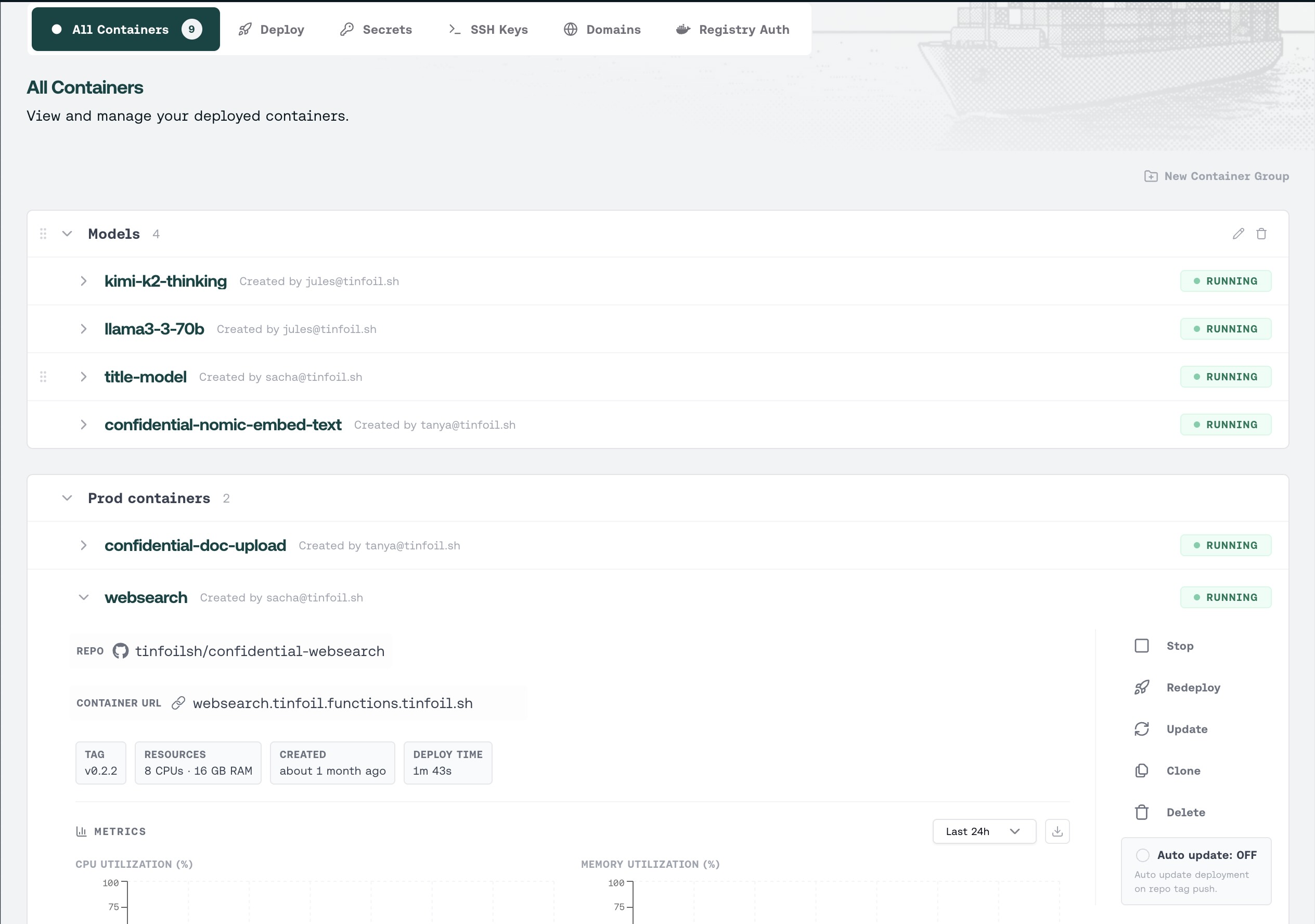This screenshot has width=1315, height=924.
Task: Click the trash icon for Models group
Action: tap(1261, 234)
